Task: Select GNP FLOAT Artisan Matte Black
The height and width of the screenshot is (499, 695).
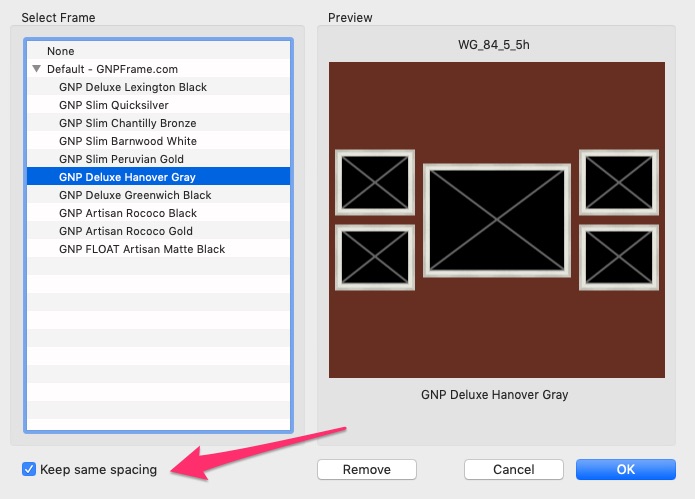Action: coord(142,249)
